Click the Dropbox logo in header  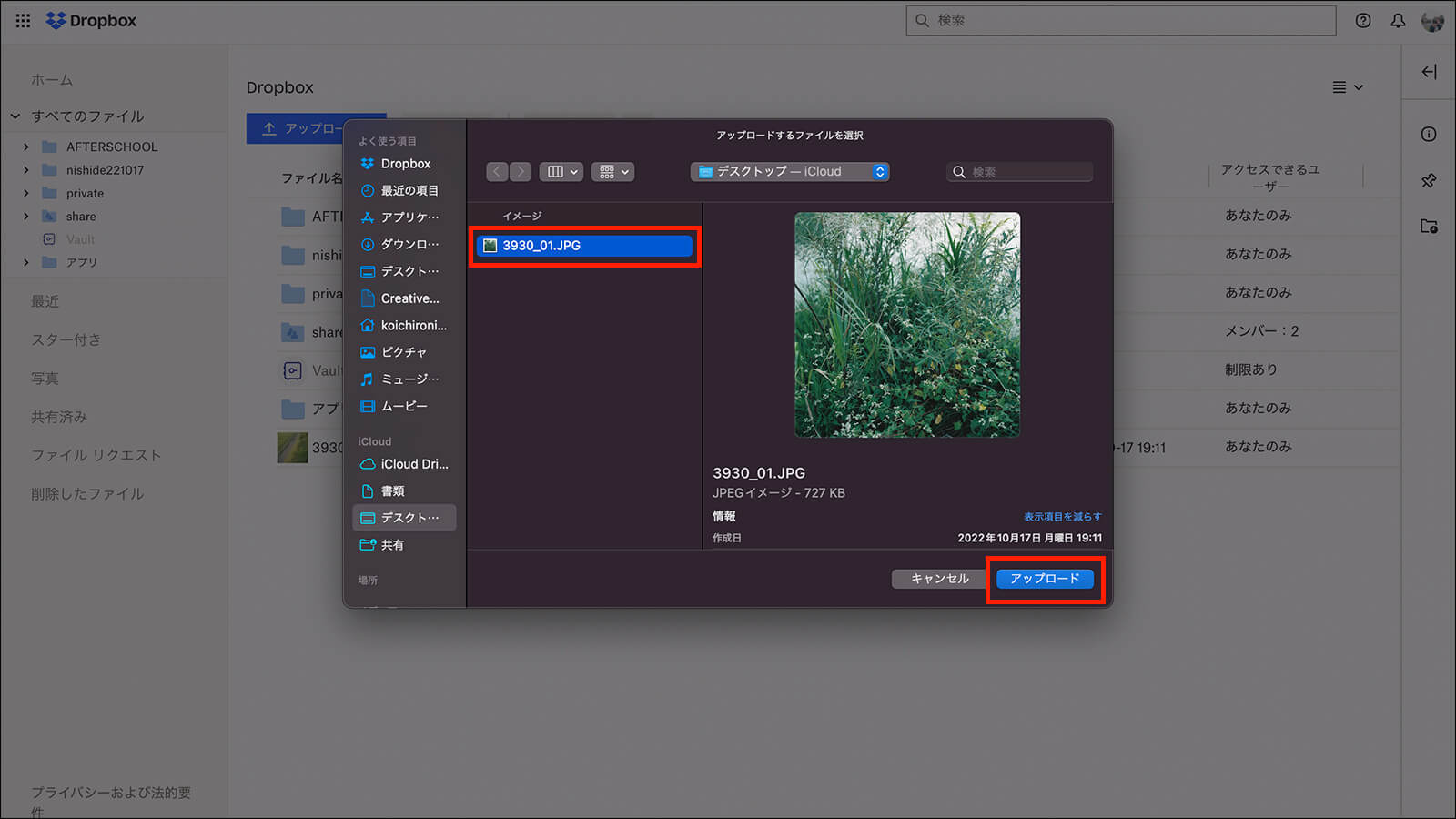(91, 20)
